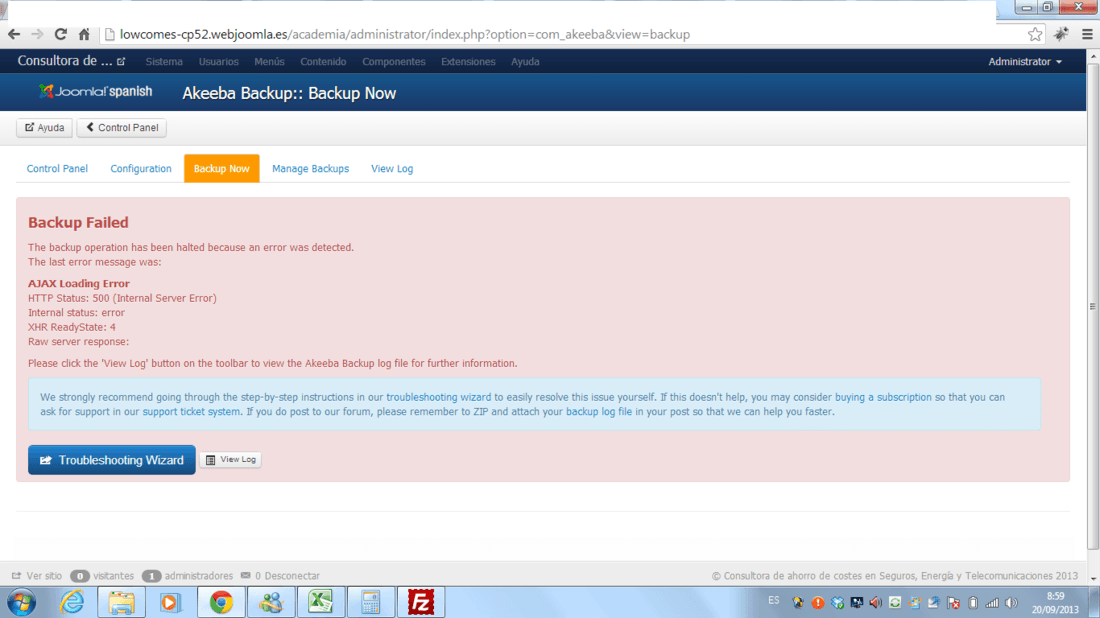Click the scrollbar down arrow
Viewport: 1100px width, 618px height.
(1093, 579)
